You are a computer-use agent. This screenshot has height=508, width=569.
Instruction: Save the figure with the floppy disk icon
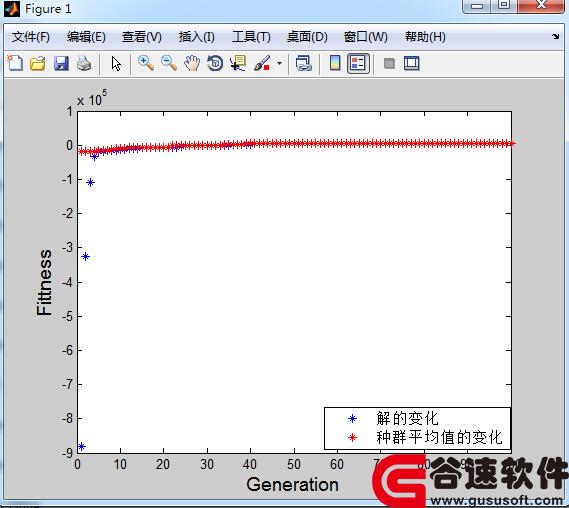tap(61, 64)
